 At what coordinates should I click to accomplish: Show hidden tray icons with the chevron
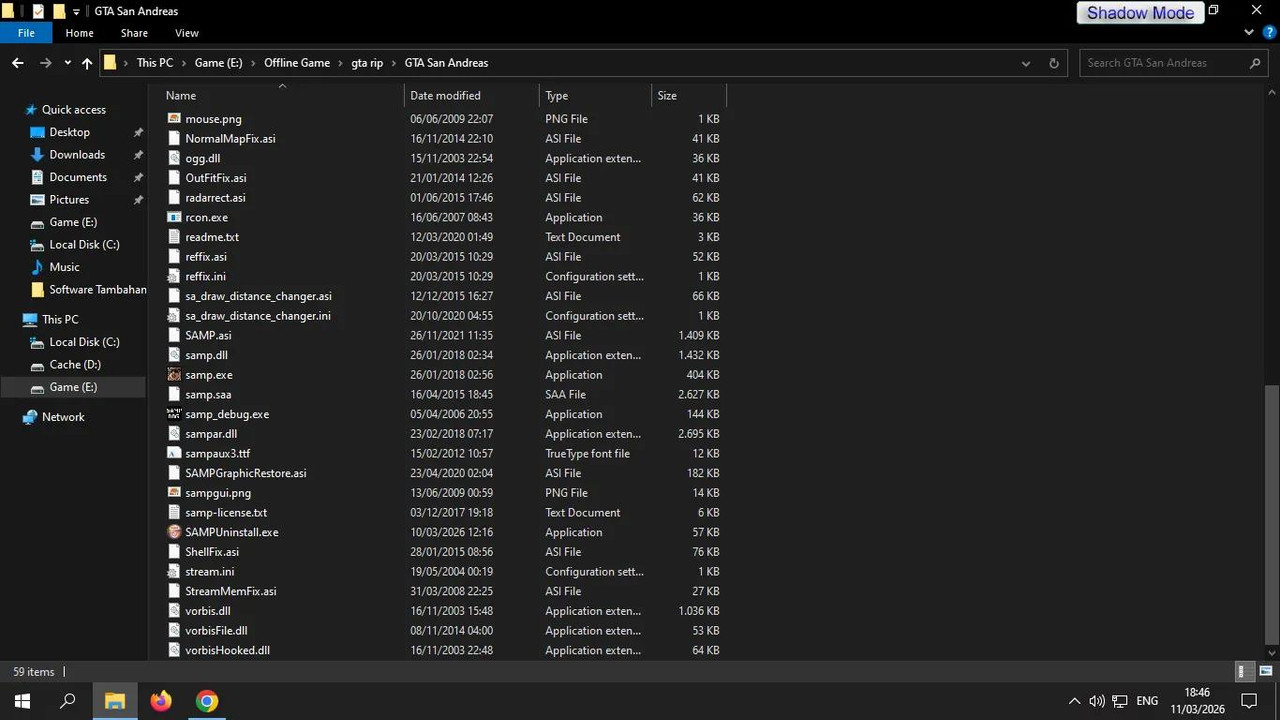pyautogui.click(x=1074, y=701)
